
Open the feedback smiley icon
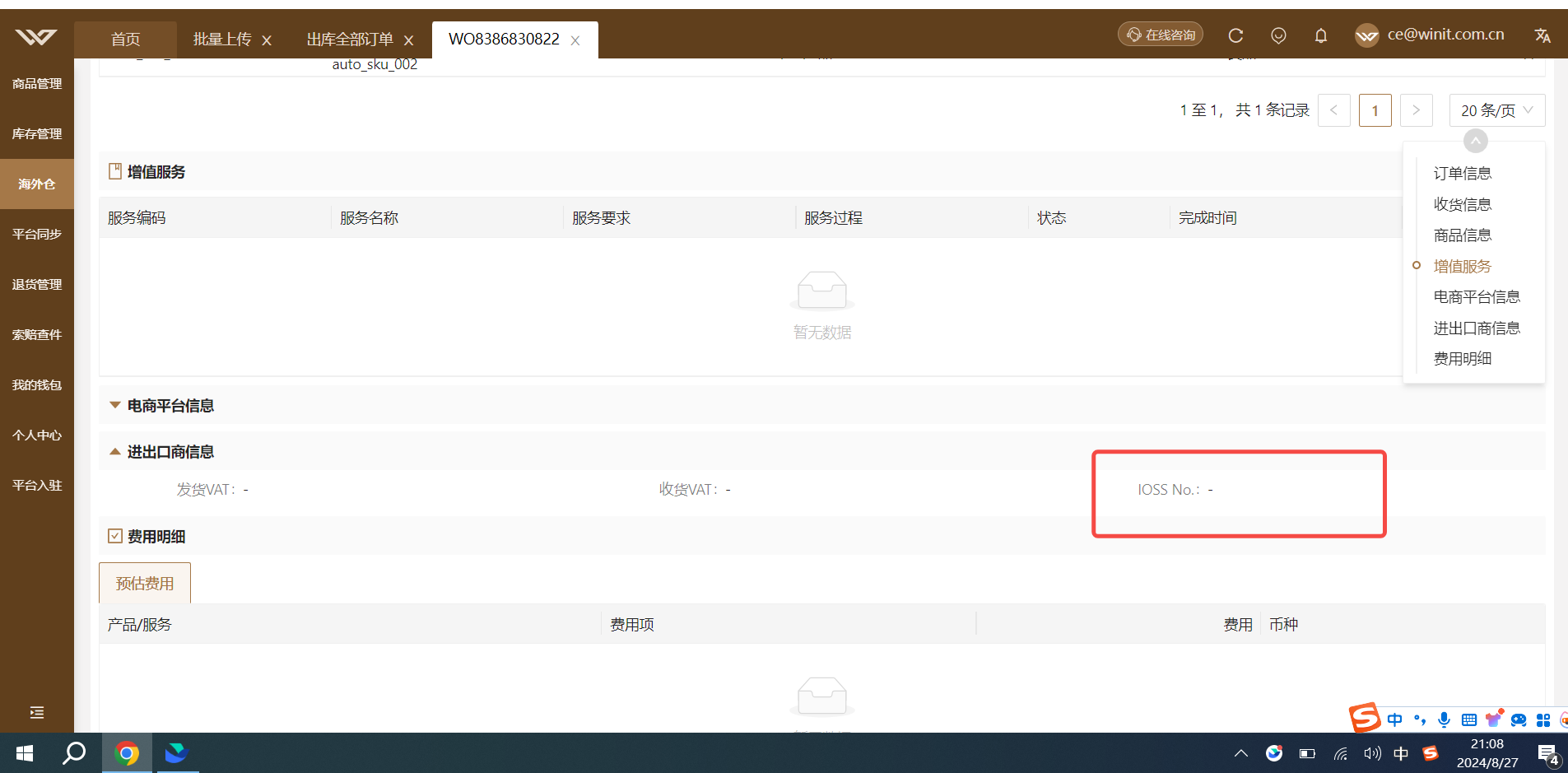(1278, 35)
